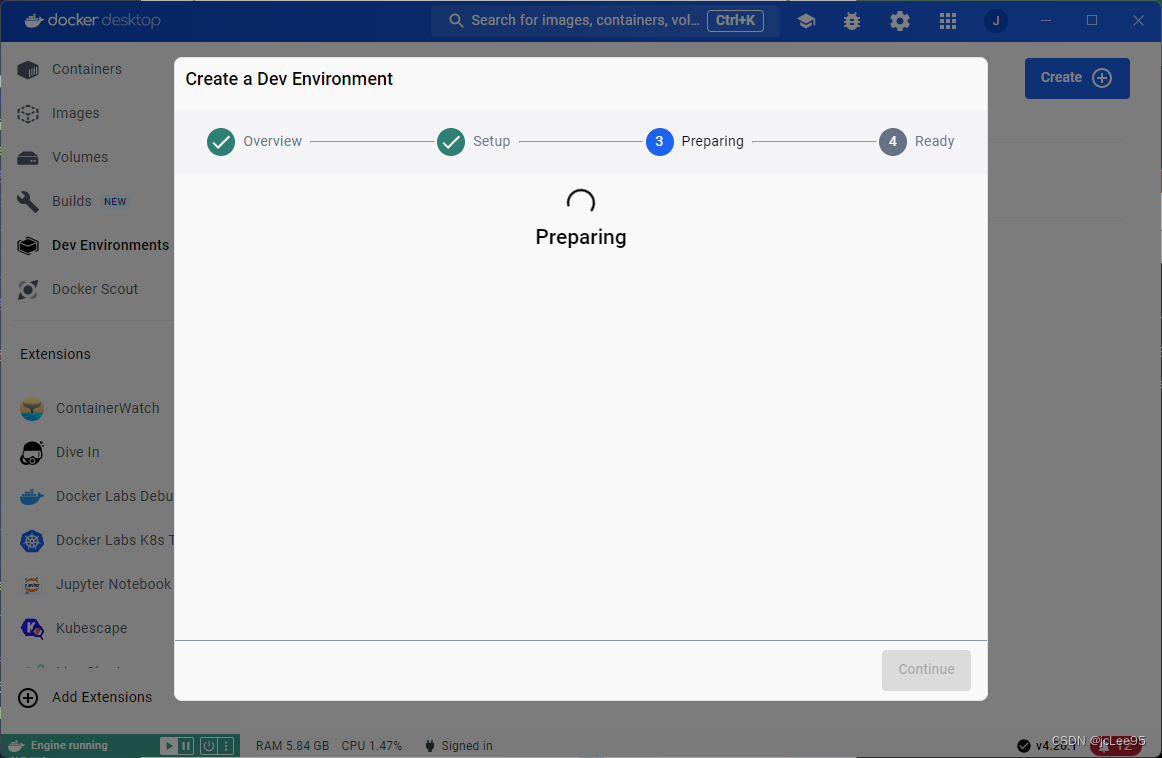Image resolution: width=1162 pixels, height=758 pixels.
Task: Click the Setup step check icon
Action: click(x=451, y=142)
